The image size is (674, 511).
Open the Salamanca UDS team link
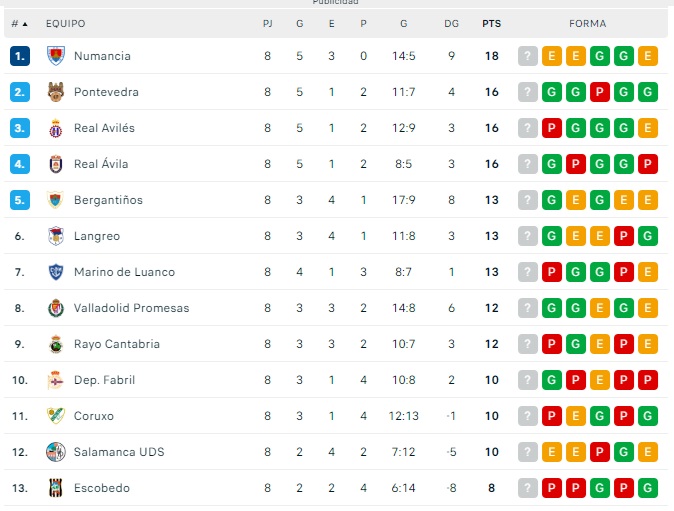[x=118, y=452]
